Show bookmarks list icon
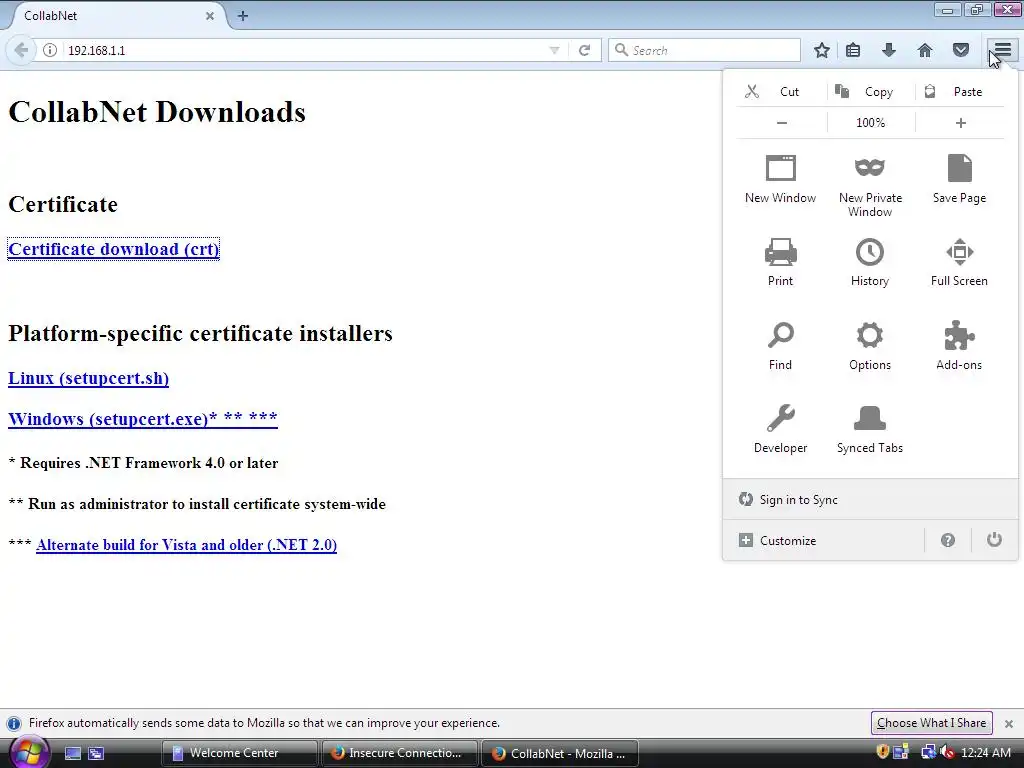This screenshot has width=1024, height=768. [853, 50]
